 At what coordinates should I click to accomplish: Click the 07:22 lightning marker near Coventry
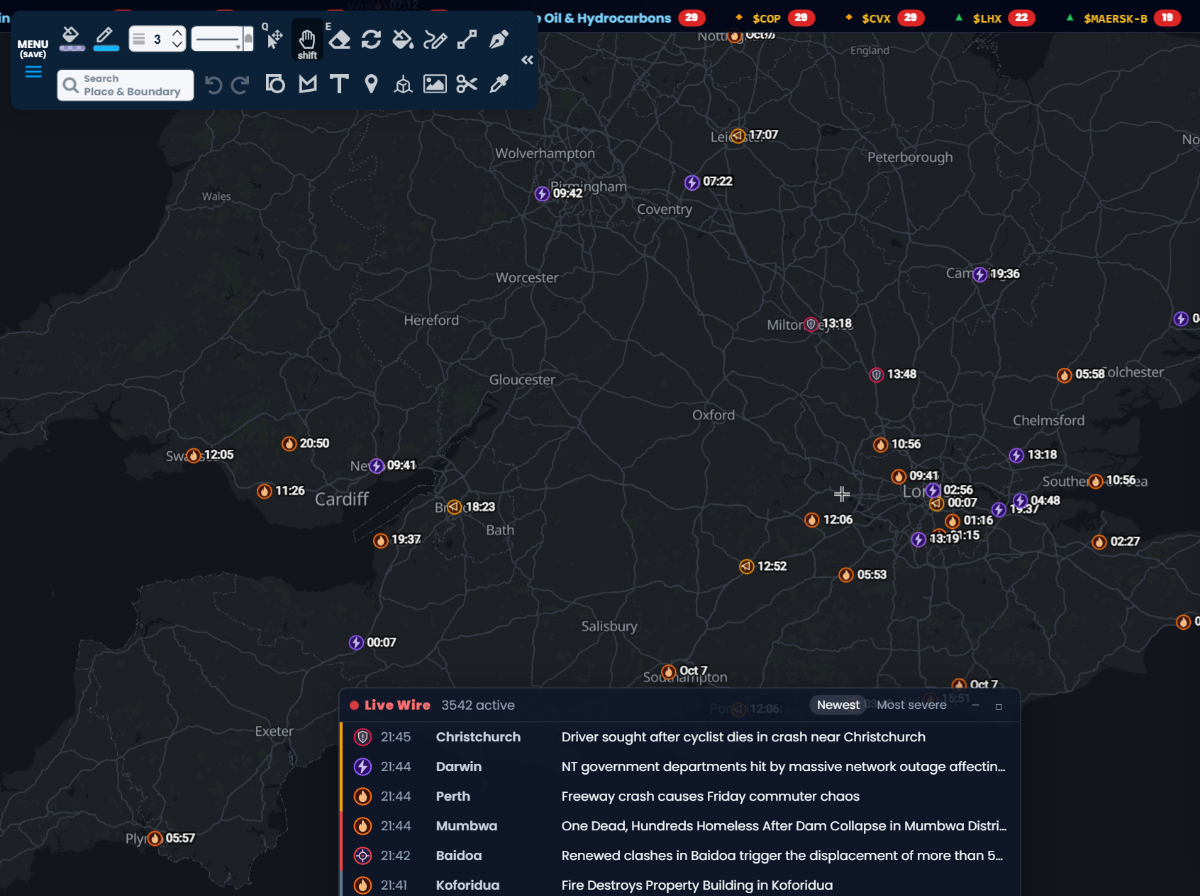tap(692, 182)
